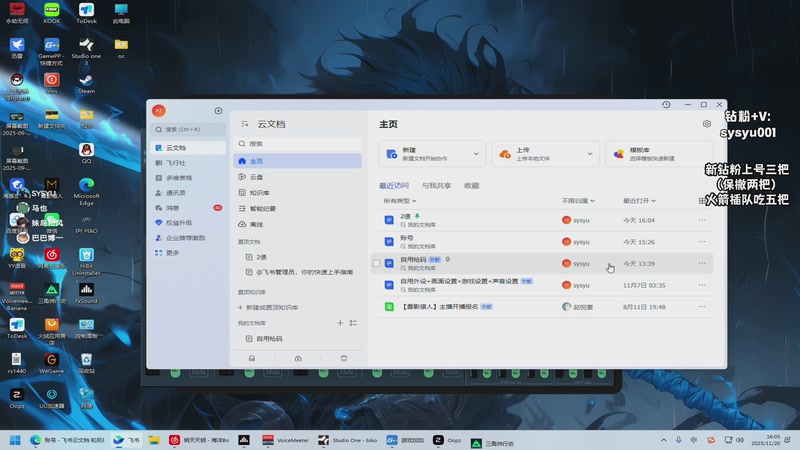Click the grid view toggle in the list header
The image size is (800, 450).
(x=702, y=201)
